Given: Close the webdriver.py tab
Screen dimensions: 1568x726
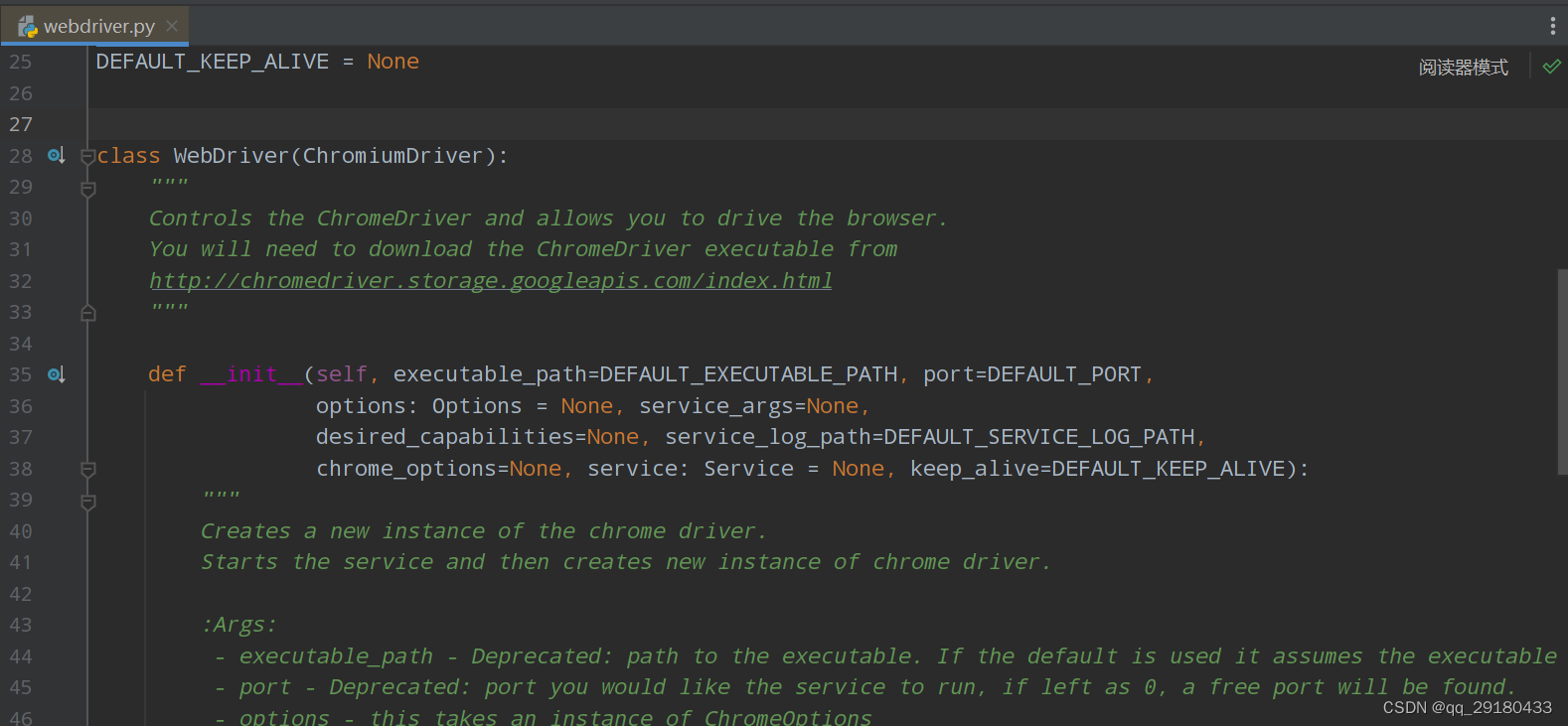Looking at the screenshot, I should [x=172, y=26].
